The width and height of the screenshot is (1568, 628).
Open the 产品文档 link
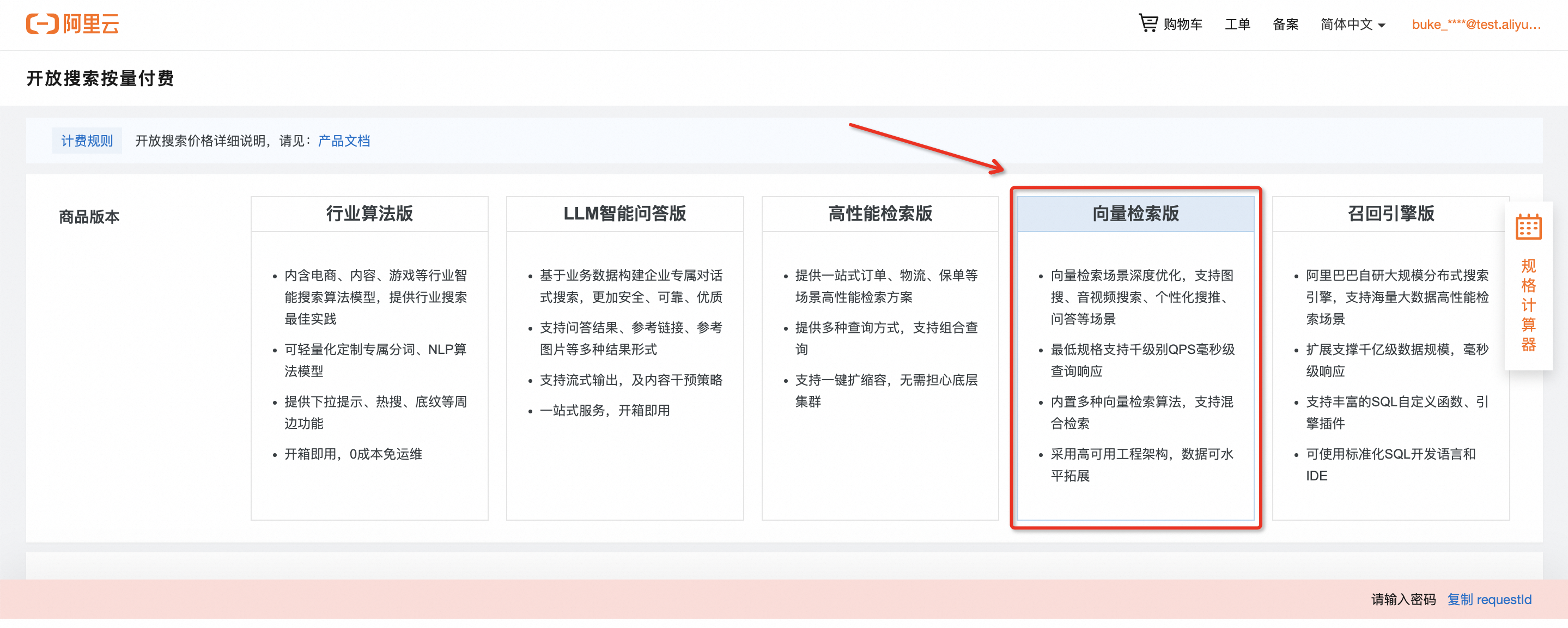click(x=344, y=141)
